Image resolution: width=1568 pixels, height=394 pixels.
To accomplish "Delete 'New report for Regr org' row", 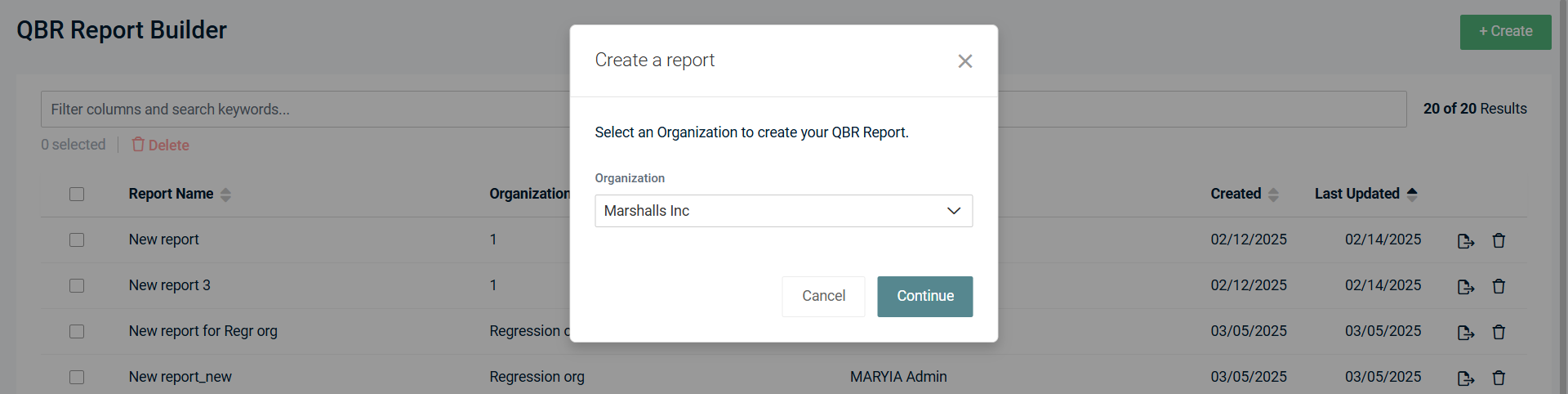I will 1498,333.
